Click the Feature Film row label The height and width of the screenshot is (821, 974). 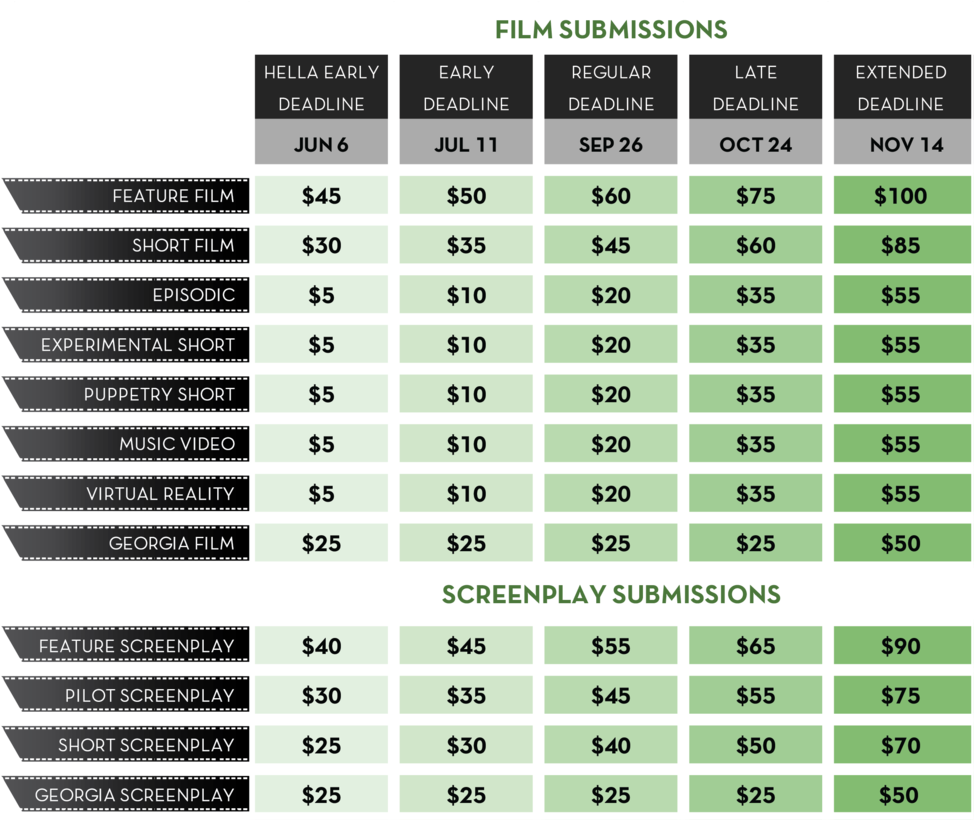coord(126,196)
